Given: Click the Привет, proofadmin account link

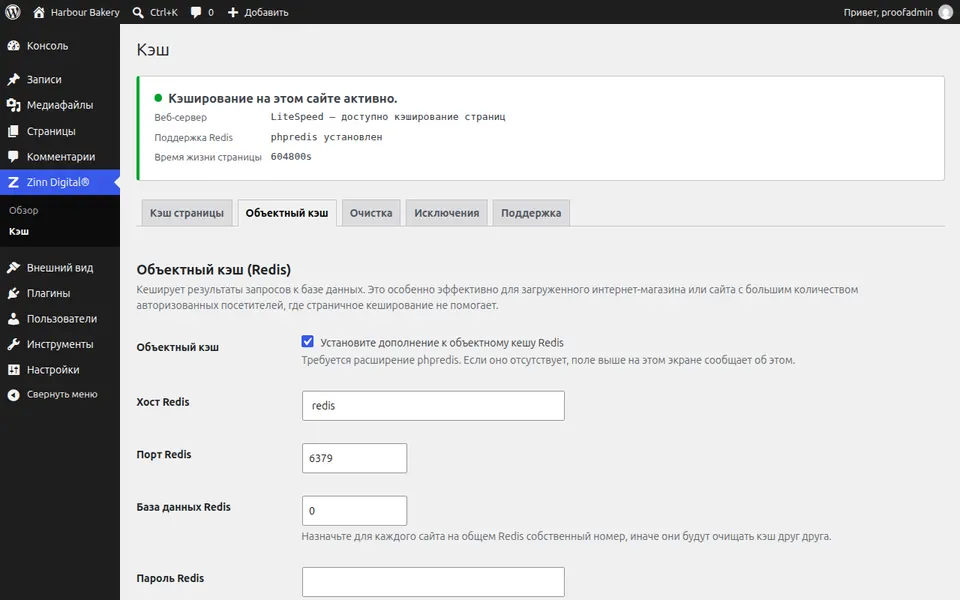Looking at the screenshot, I should click(888, 12).
